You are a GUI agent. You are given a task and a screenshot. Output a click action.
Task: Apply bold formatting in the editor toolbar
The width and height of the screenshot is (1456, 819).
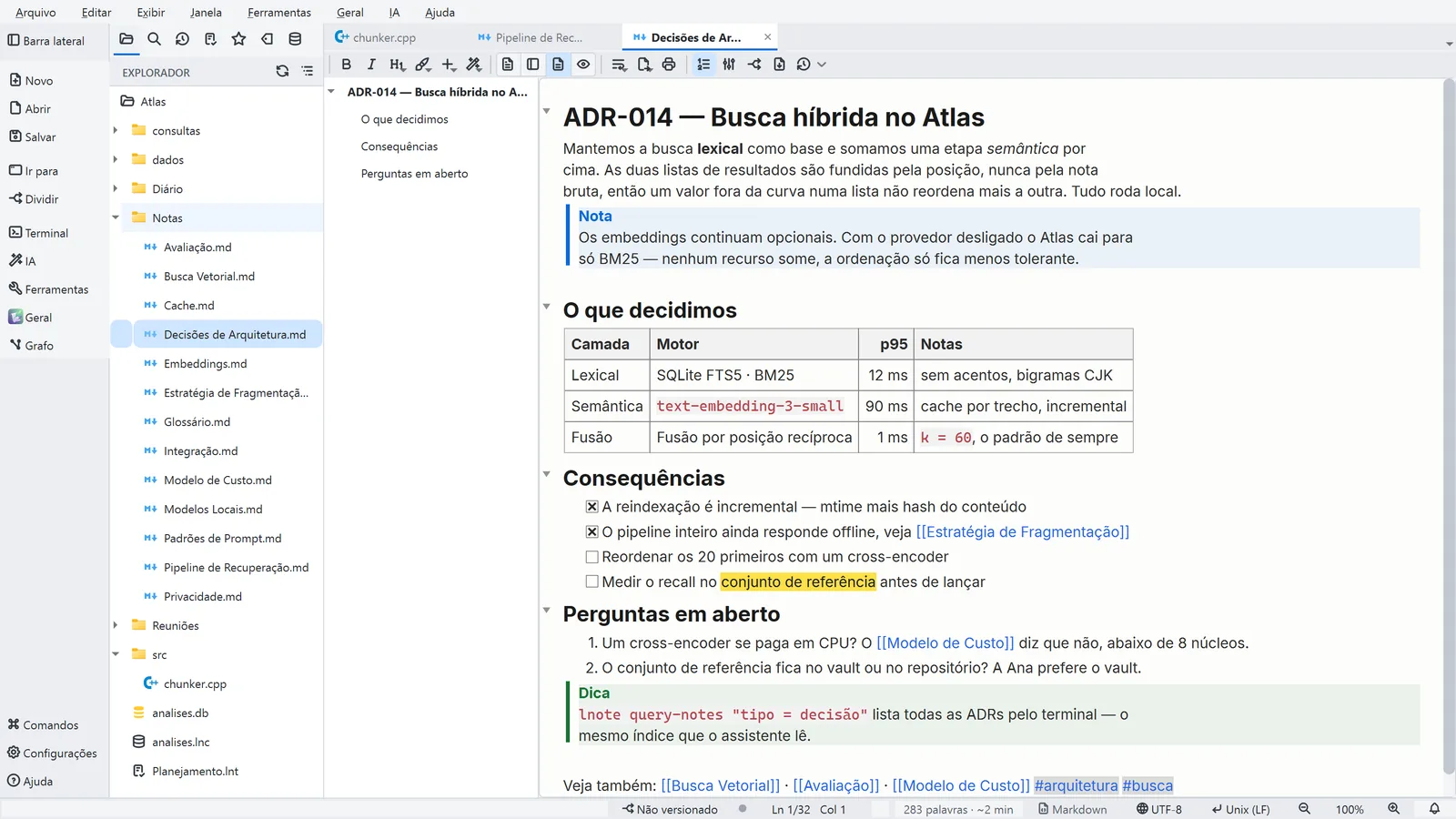click(346, 65)
